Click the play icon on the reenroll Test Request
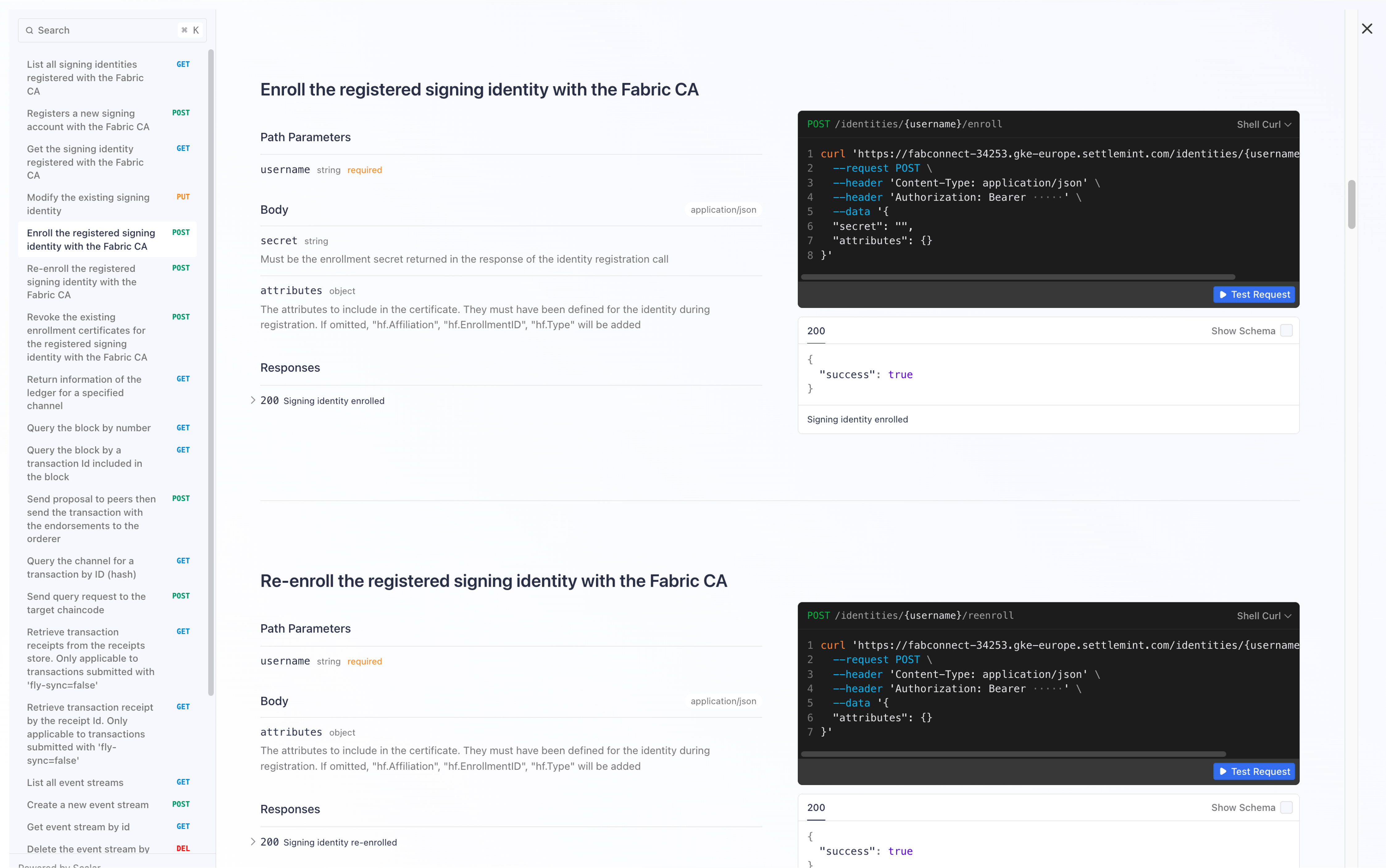Image resolution: width=1386 pixels, height=868 pixels. tap(1223, 772)
